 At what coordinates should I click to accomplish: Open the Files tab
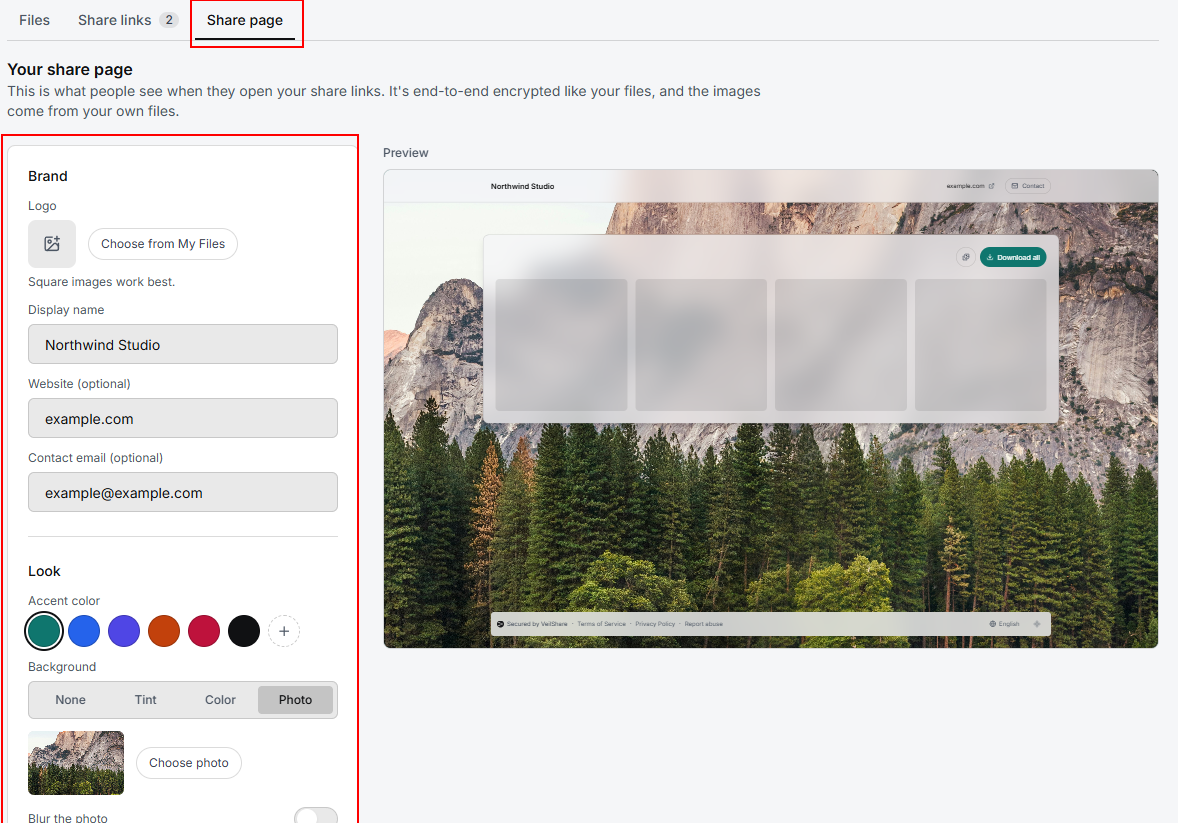coord(35,20)
